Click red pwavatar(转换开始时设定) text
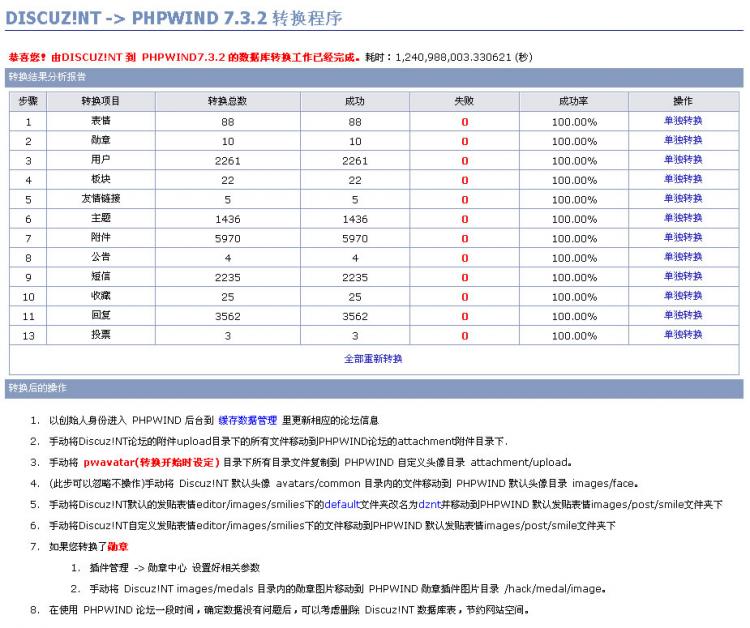This screenshot has width=750, height=628. pos(151,463)
